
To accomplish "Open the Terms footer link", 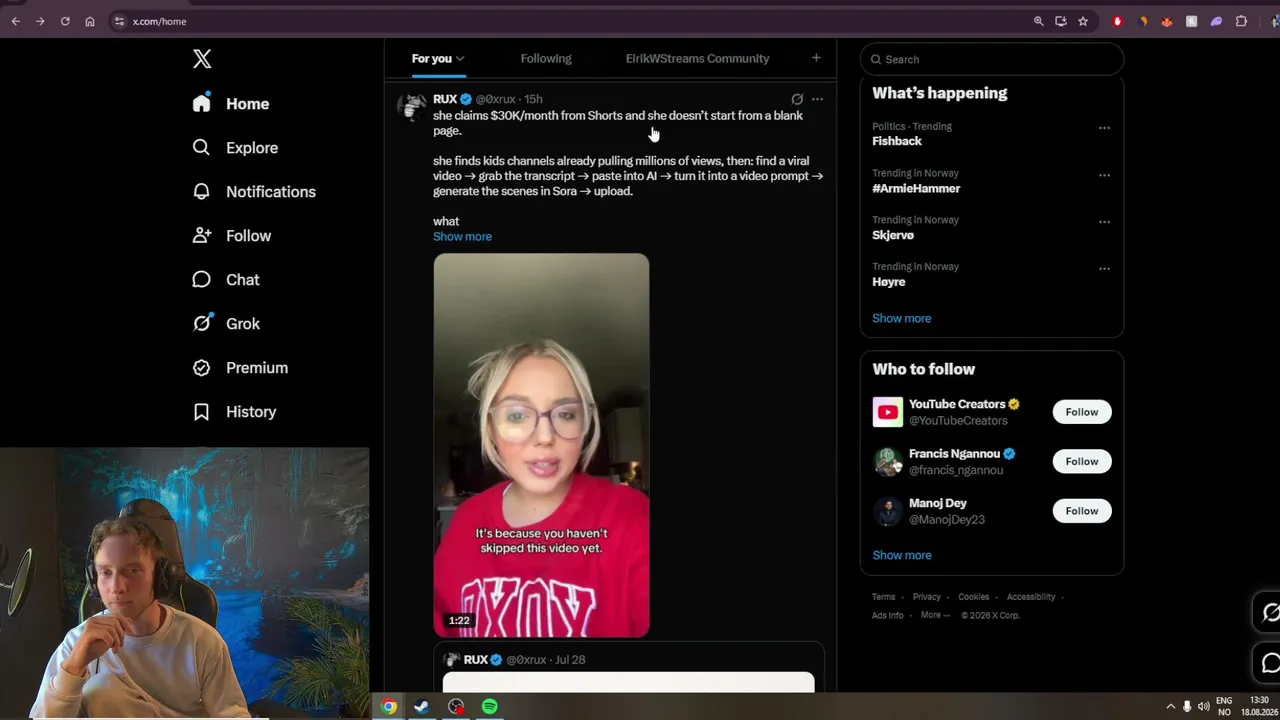I will point(883,597).
